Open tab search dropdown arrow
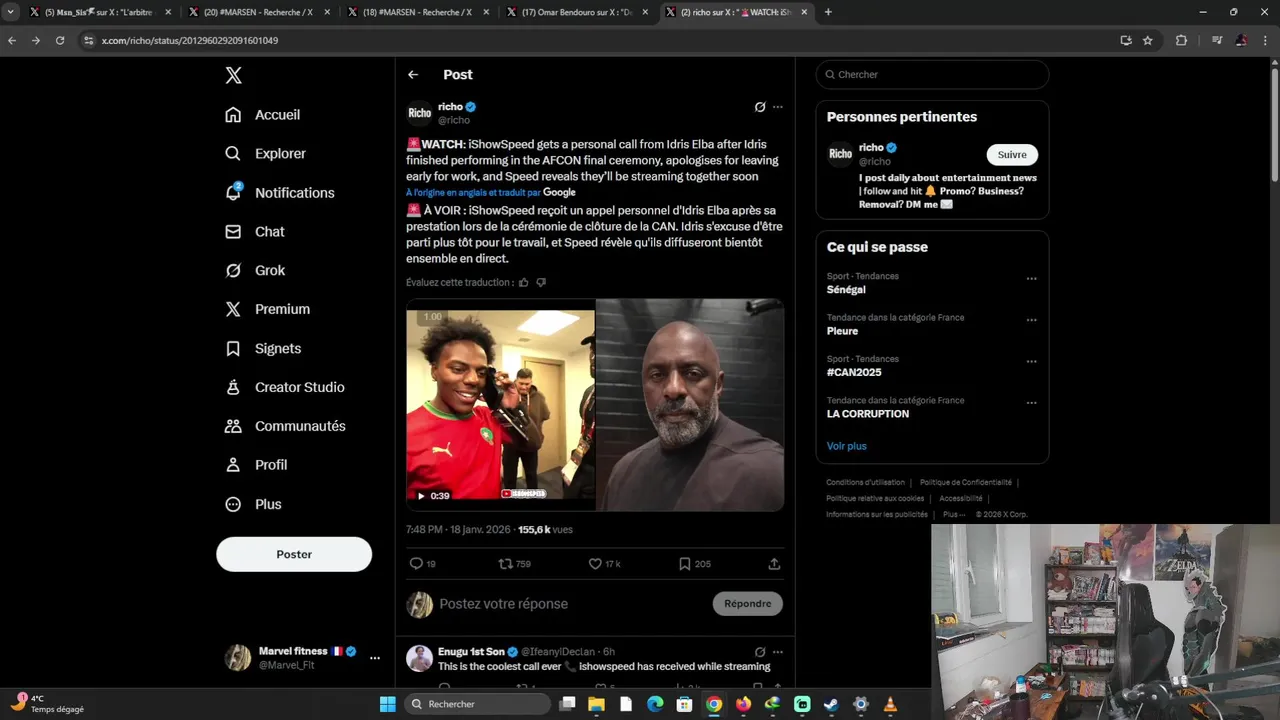The height and width of the screenshot is (720, 1280). click(x=10, y=12)
